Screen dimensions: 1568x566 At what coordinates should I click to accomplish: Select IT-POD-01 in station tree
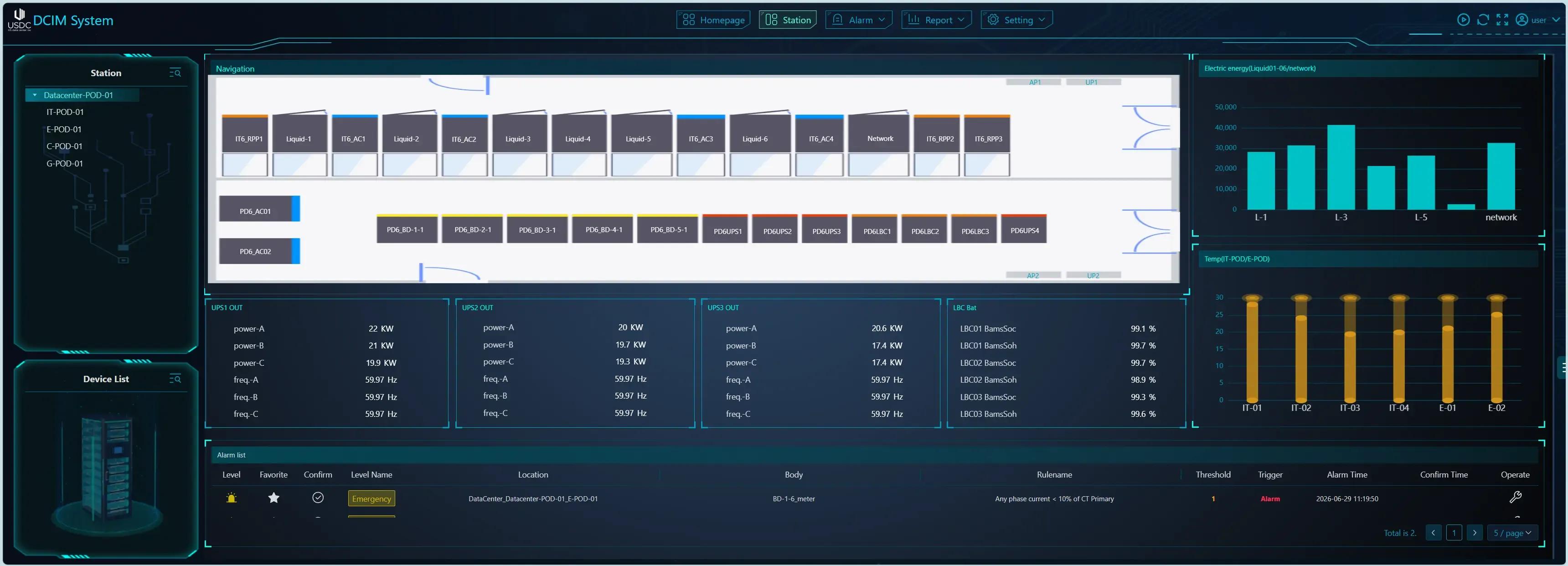click(65, 112)
